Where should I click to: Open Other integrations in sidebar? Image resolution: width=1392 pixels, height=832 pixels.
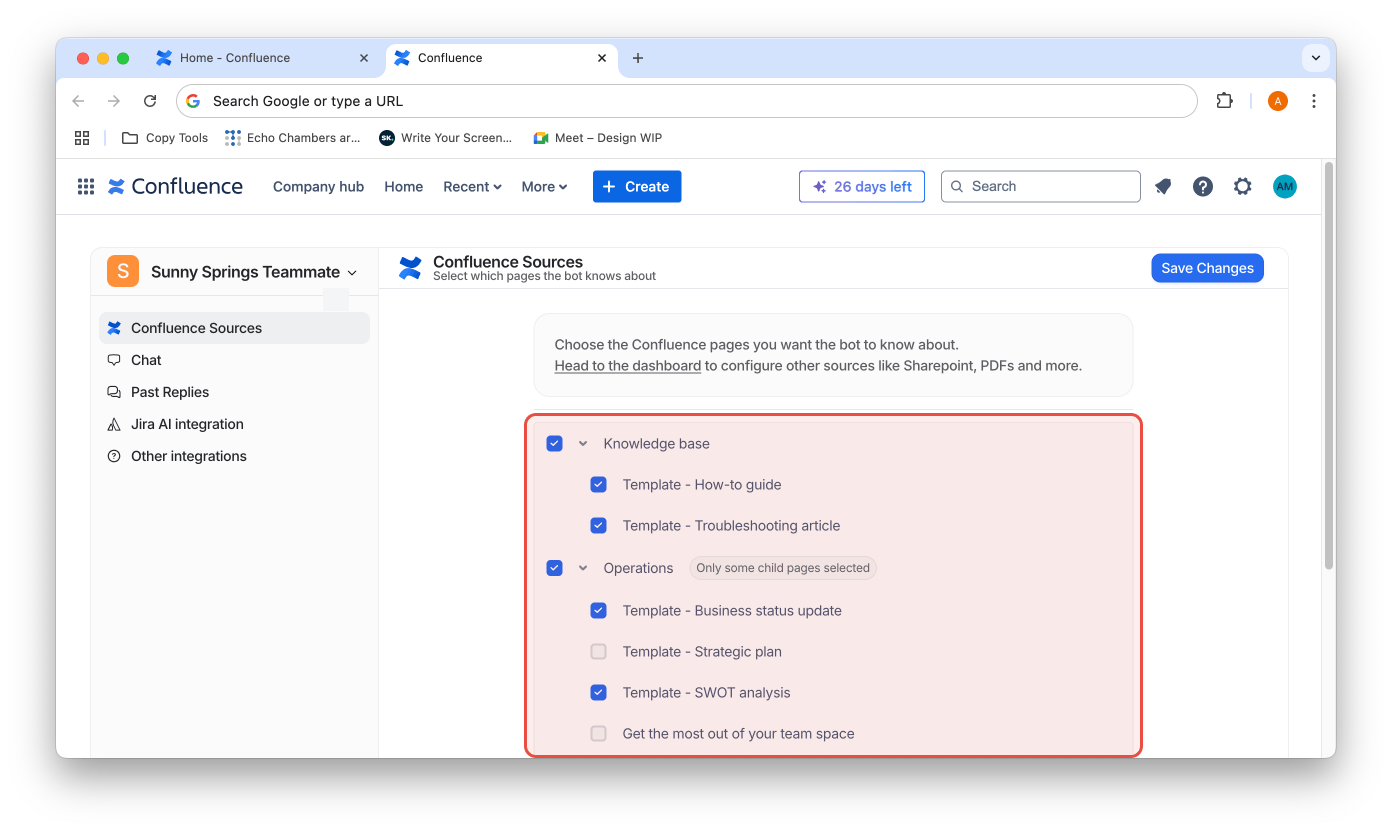pyautogui.click(x=234, y=456)
